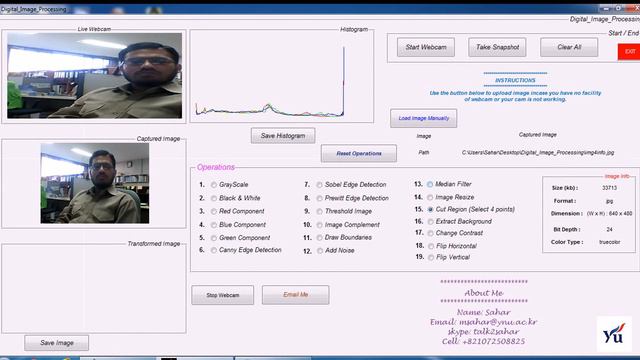This screenshot has height=360, width=640.
Task: Select the Image Resize operation
Action: point(430,198)
